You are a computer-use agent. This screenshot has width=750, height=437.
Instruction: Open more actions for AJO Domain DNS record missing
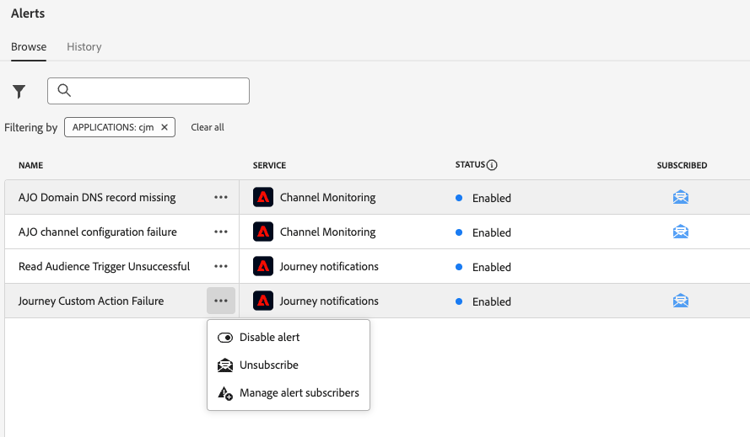221,198
